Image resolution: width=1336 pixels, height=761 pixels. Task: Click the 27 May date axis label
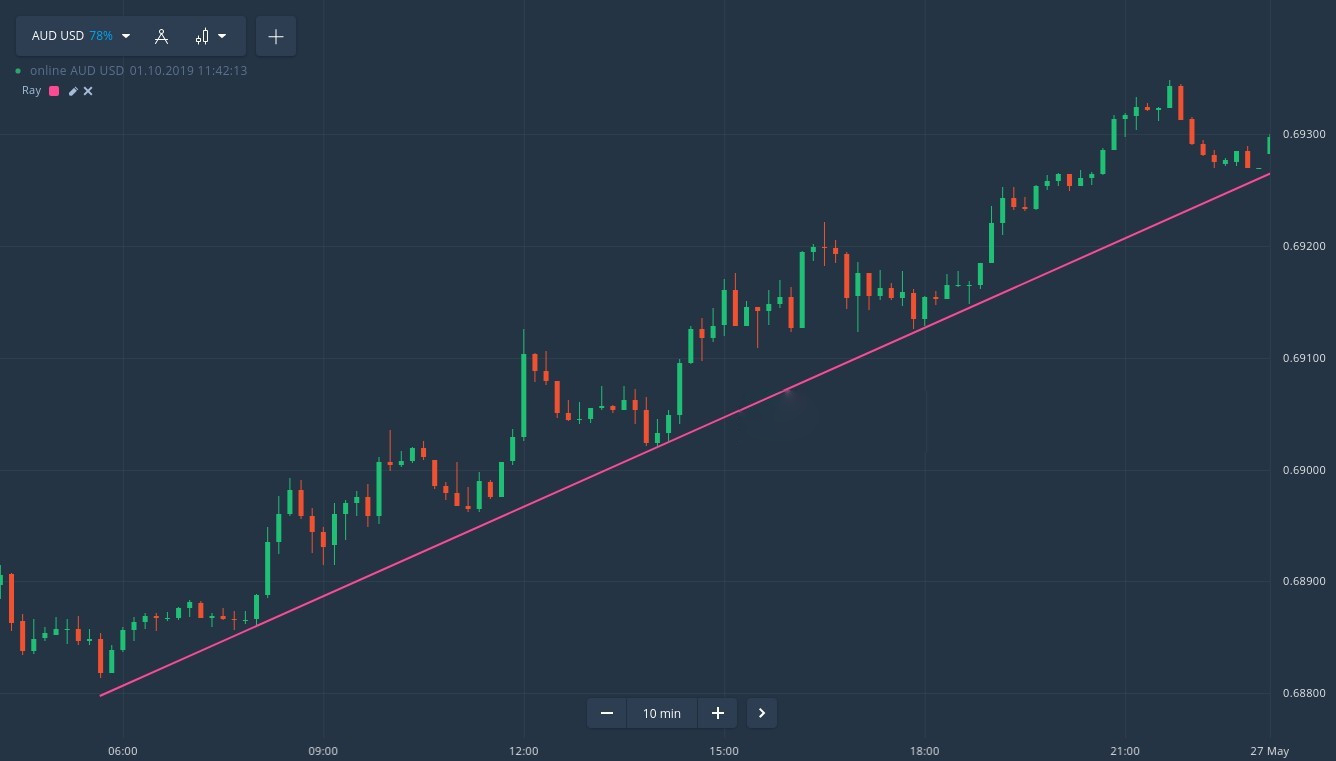[x=1270, y=751]
